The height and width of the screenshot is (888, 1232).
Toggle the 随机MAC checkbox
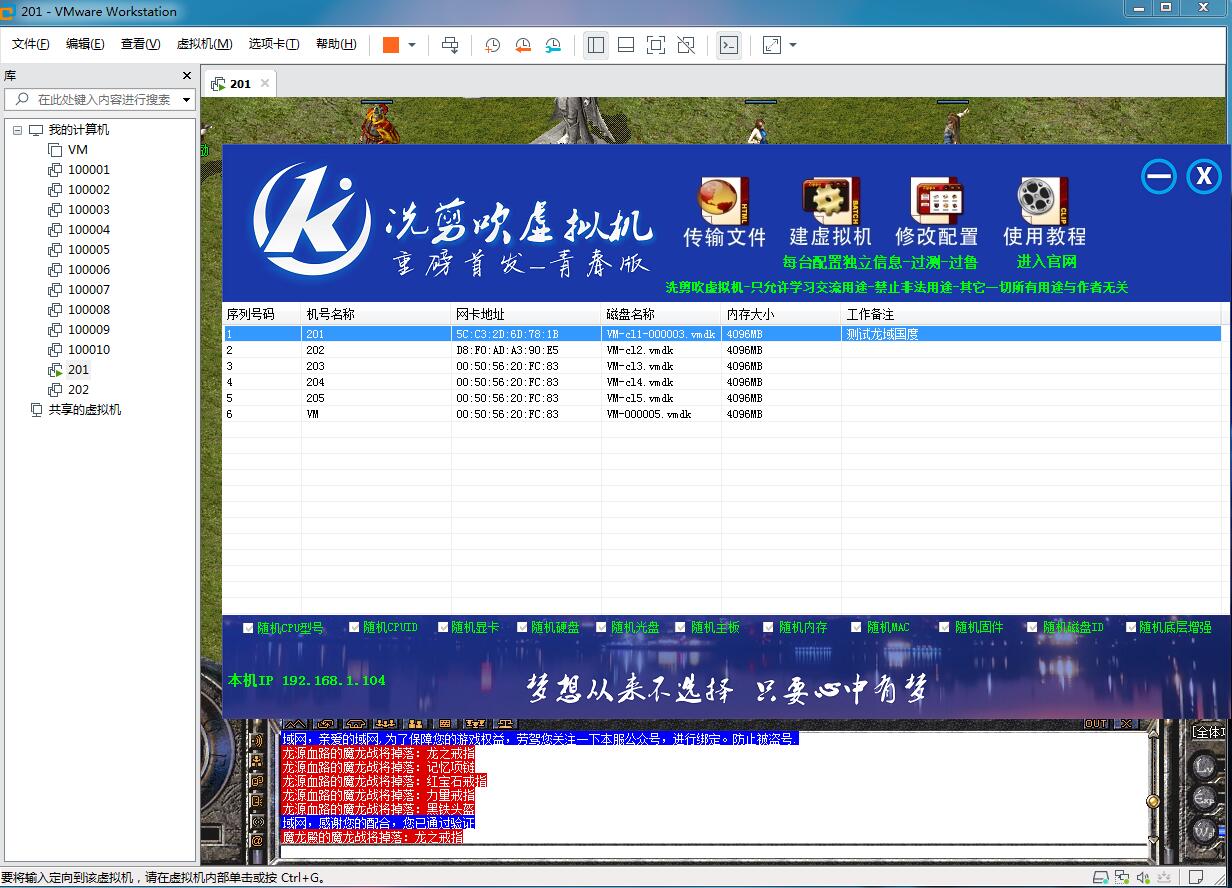[x=857, y=628]
